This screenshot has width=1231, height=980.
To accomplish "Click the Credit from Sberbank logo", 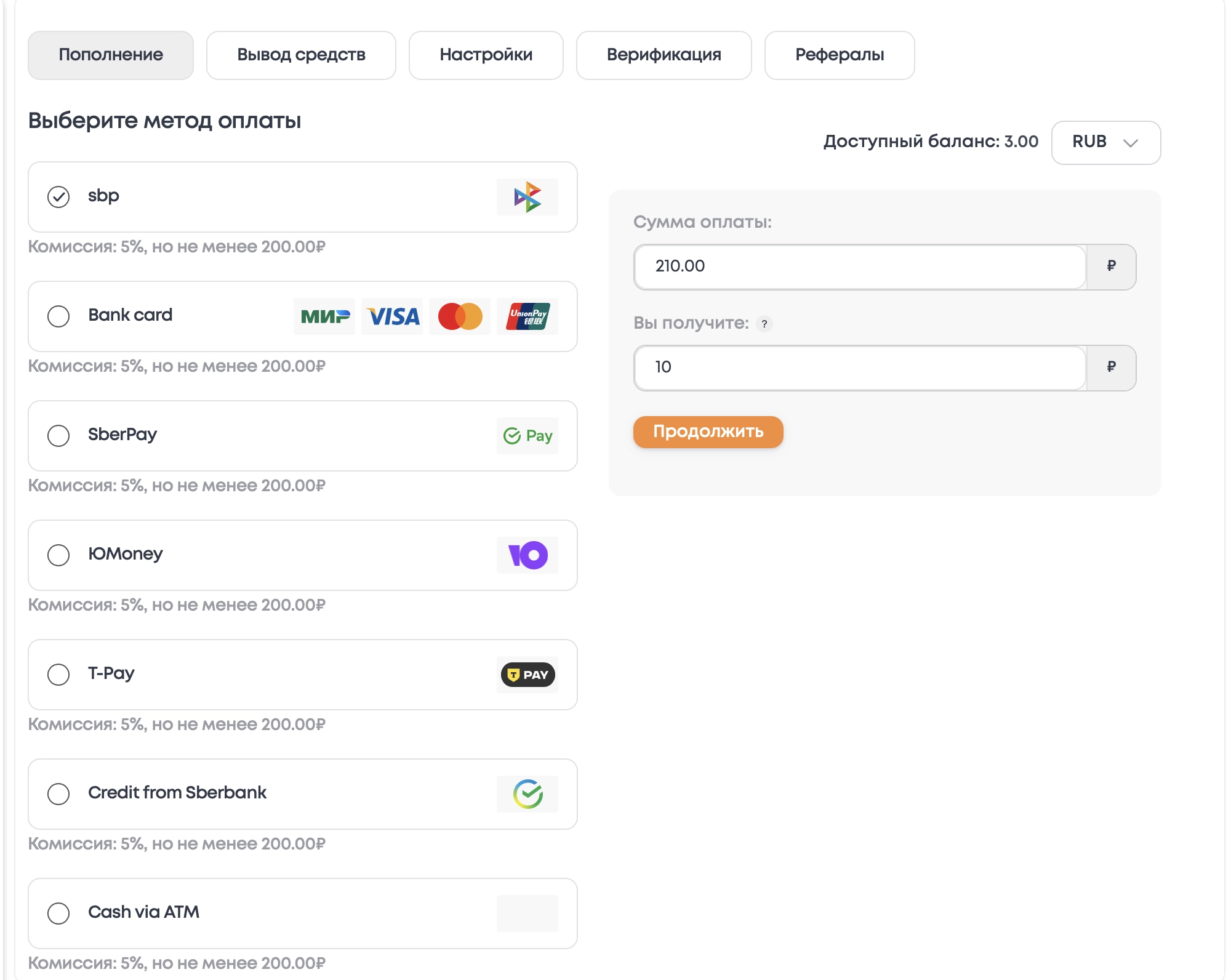I will coord(527,794).
